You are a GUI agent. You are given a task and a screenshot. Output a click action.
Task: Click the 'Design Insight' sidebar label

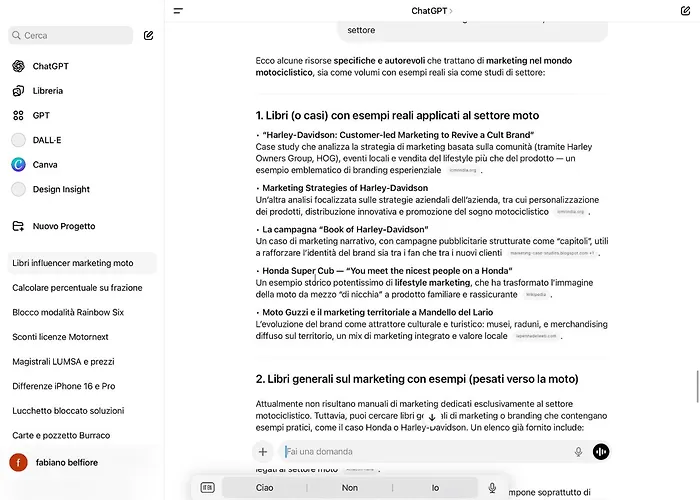61,189
